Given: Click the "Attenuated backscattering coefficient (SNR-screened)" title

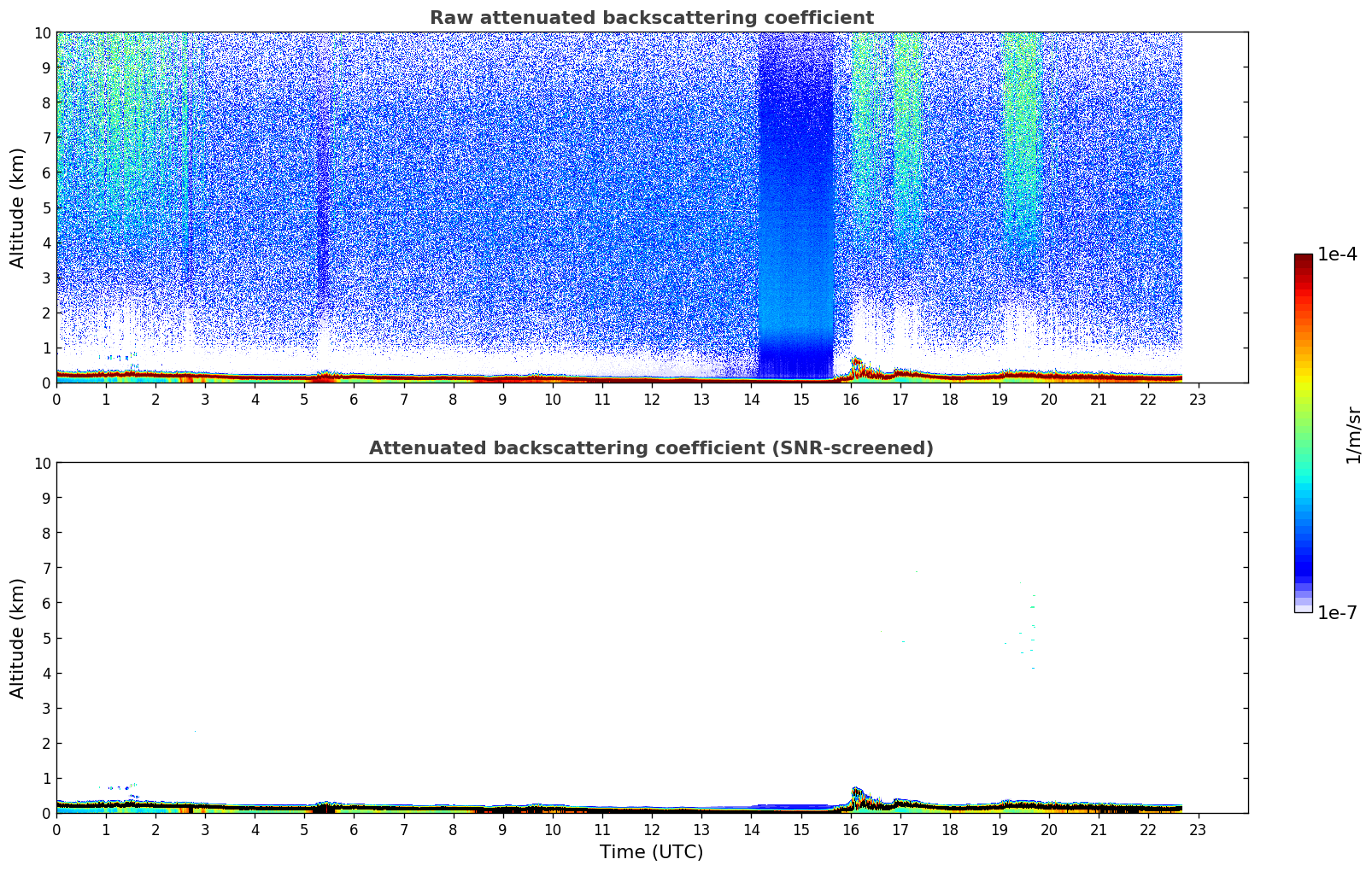Looking at the screenshot, I should (651, 448).
